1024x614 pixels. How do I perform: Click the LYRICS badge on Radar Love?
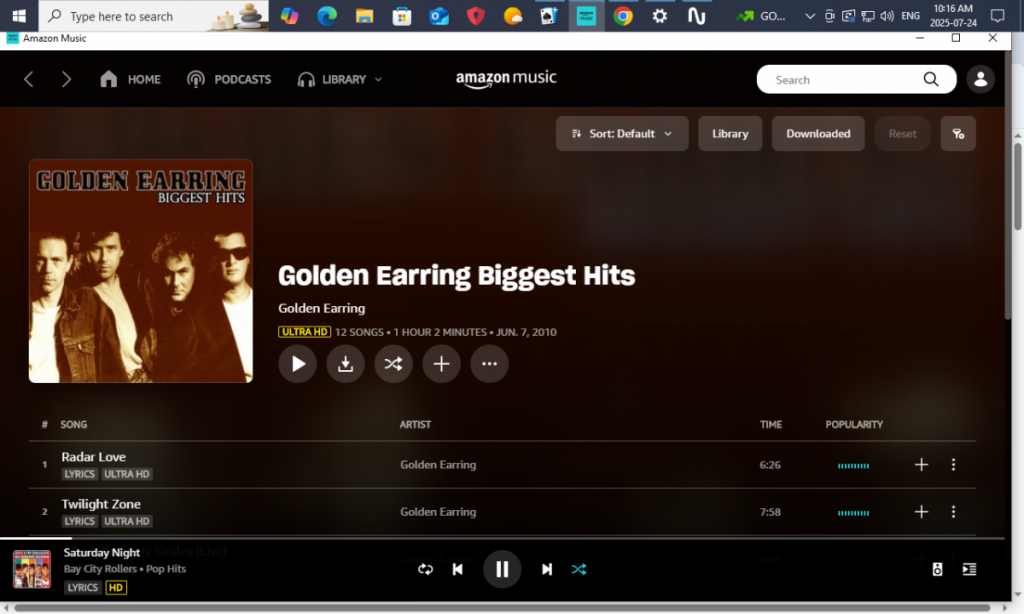click(80, 474)
